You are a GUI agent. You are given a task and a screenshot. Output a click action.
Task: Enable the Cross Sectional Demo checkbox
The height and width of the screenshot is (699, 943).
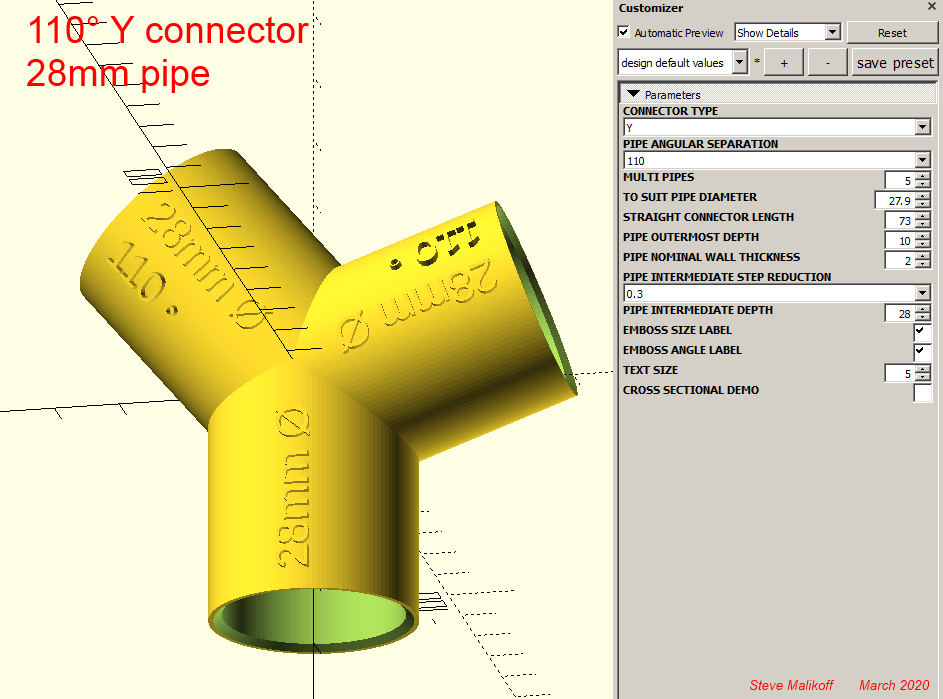pos(922,392)
